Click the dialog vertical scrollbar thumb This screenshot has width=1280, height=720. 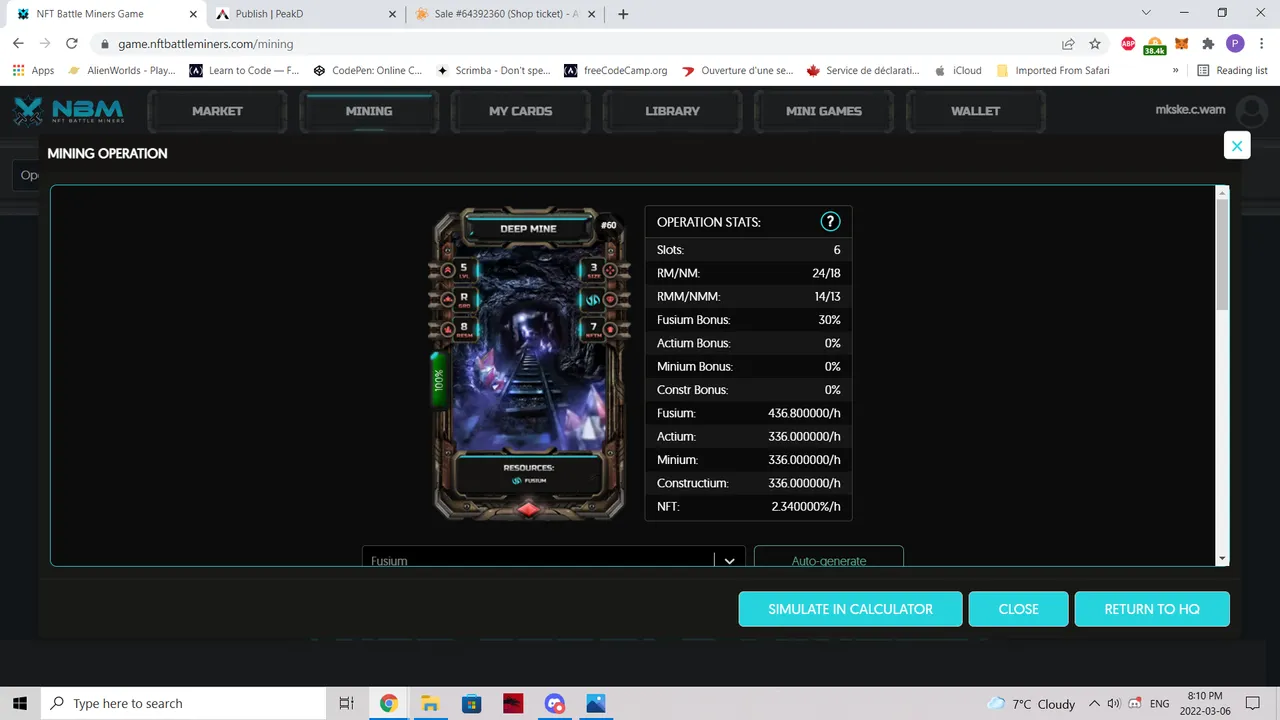pos(1222,255)
